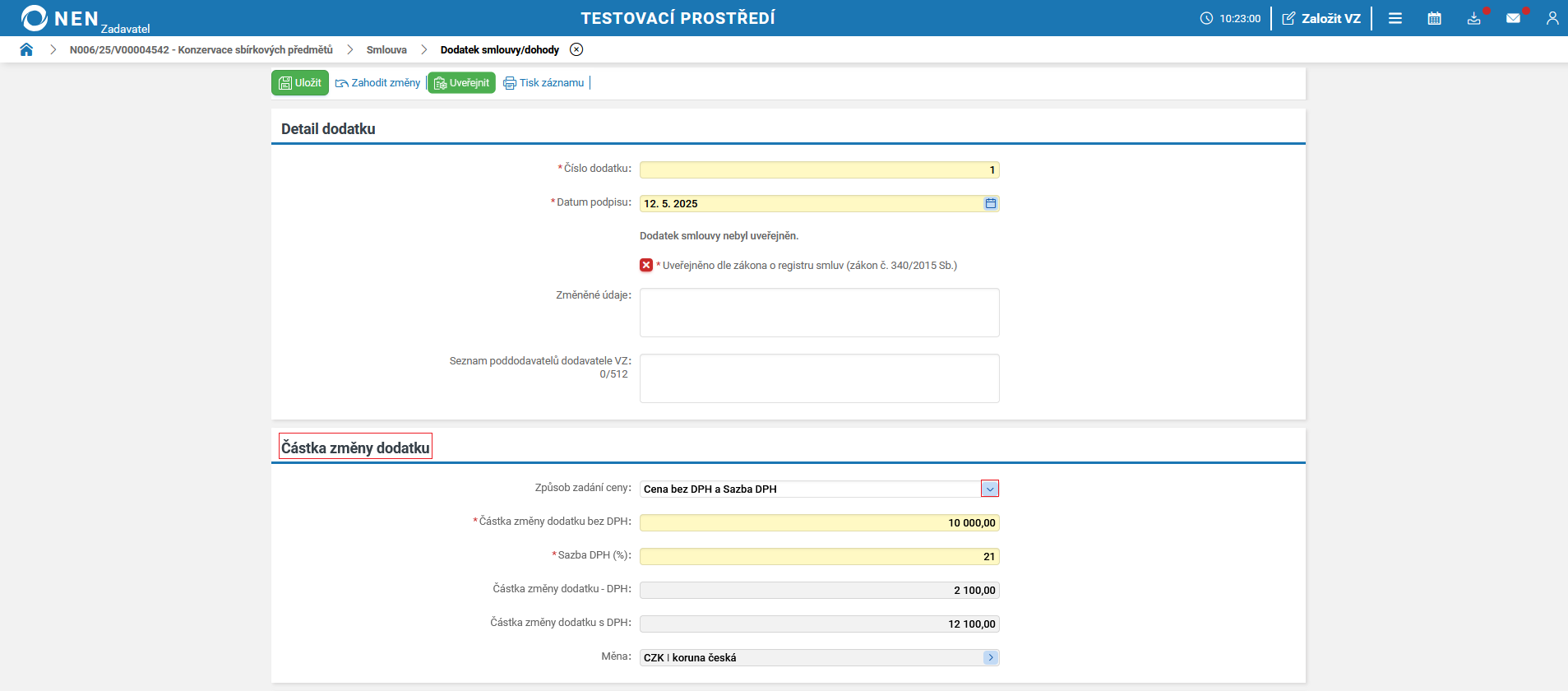Focus the Změněné údaje text area
1568x691 pixels.
point(820,313)
